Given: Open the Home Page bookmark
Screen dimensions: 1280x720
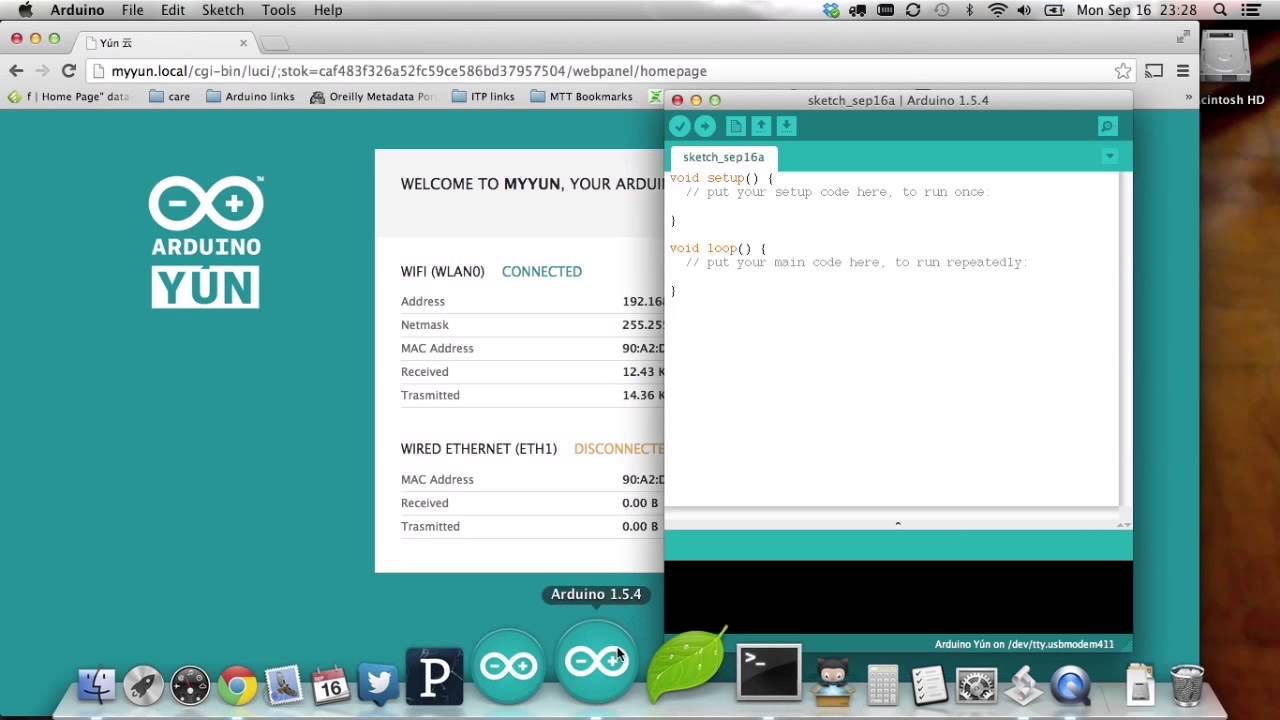Looking at the screenshot, I should [69, 97].
